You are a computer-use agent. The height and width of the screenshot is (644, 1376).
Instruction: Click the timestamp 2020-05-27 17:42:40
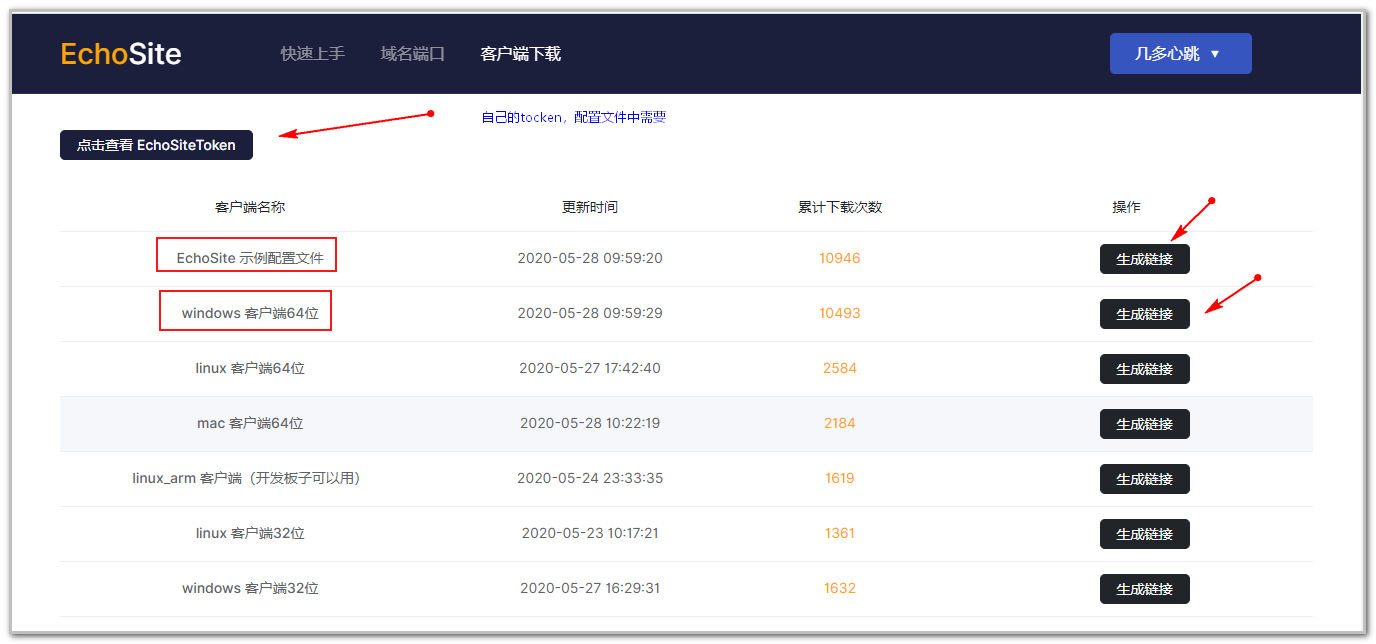click(590, 368)
